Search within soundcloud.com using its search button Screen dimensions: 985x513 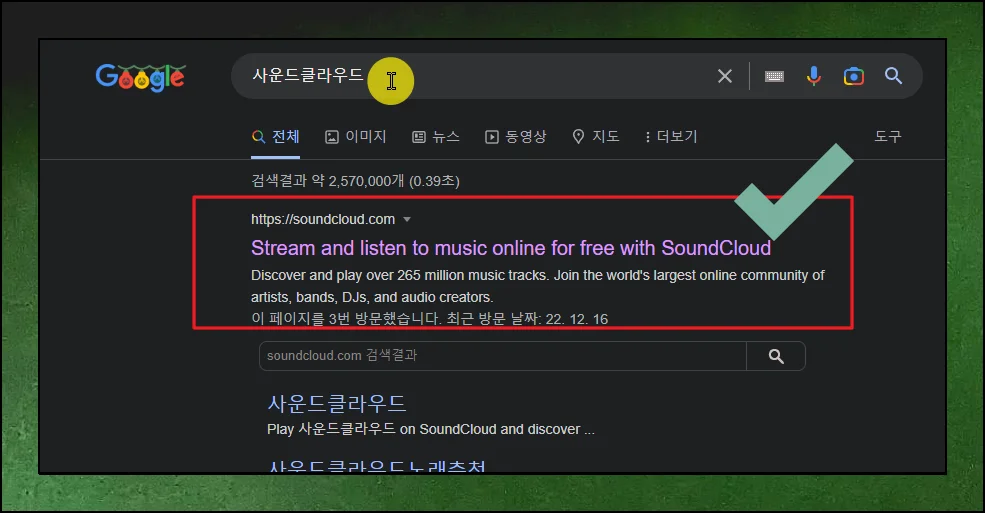click(x=776, y=356)
